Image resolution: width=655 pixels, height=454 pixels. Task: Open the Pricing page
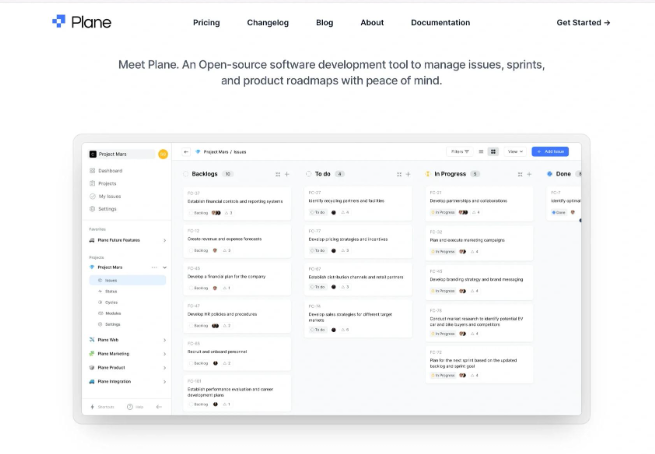click(206, 23)
